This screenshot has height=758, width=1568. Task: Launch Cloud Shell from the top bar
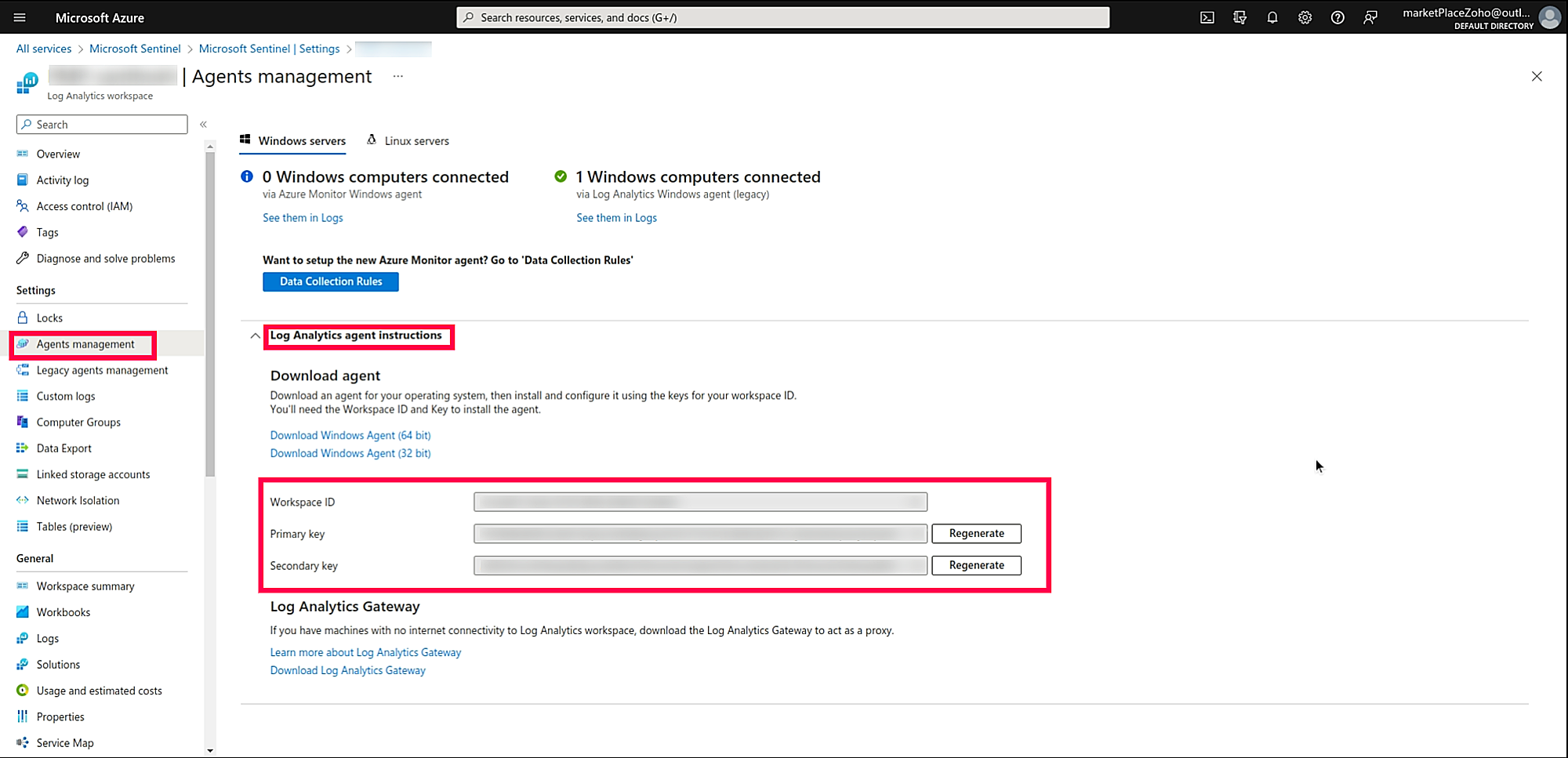point(1207,17)
